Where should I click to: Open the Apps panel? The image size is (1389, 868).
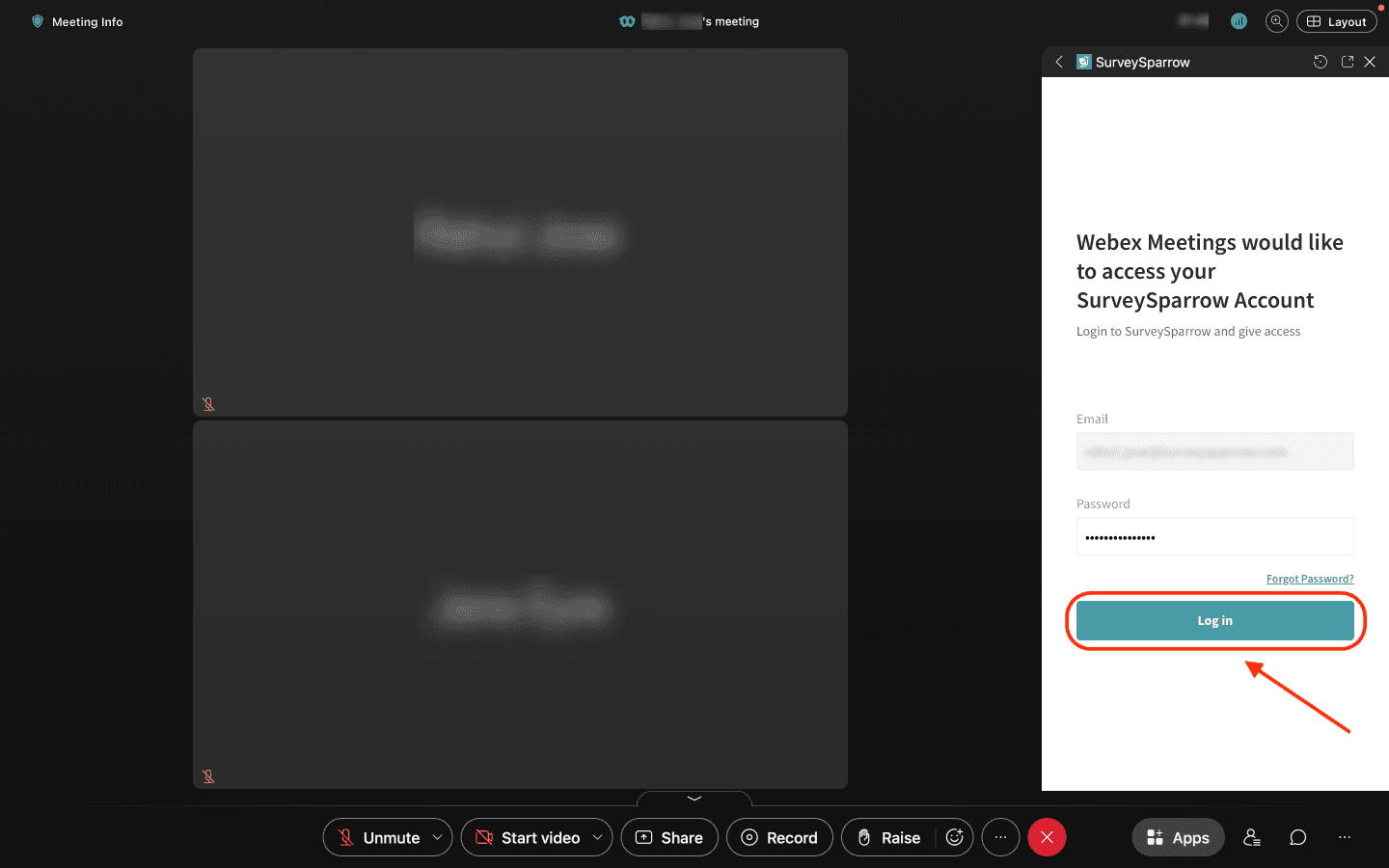1178,837
